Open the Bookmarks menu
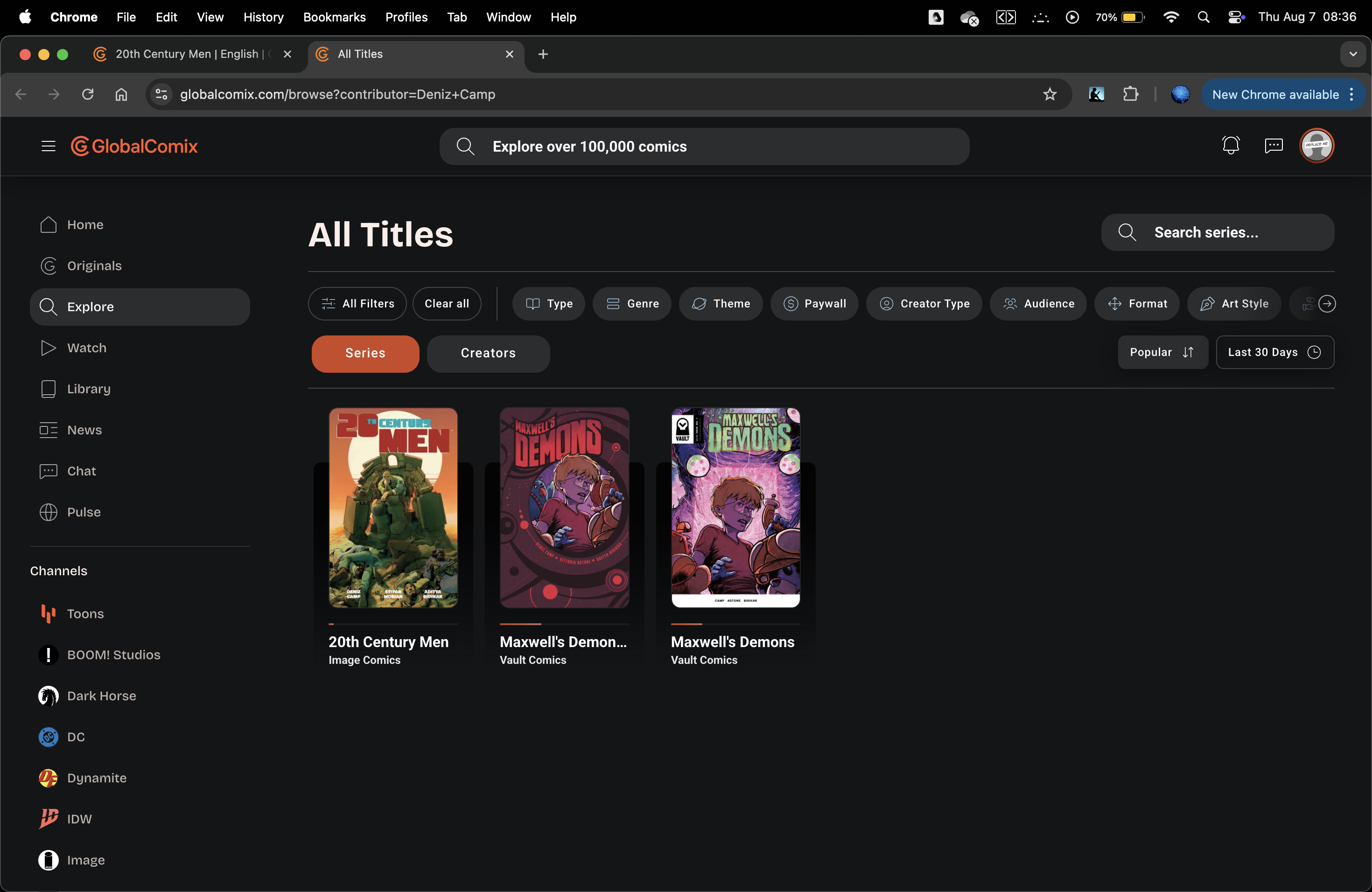 334,17
